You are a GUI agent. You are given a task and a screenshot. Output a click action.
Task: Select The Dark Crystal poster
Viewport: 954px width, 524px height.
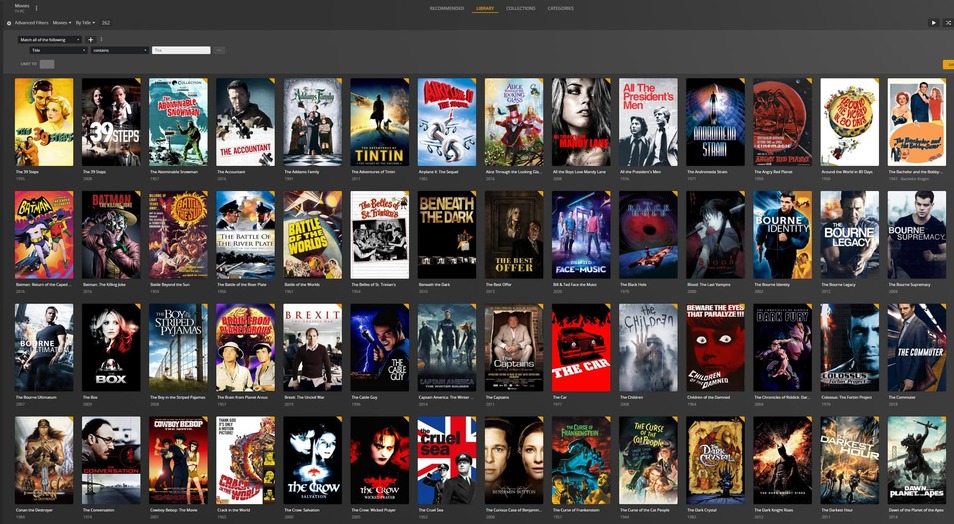pyautogui.click(x=716, y=460)
